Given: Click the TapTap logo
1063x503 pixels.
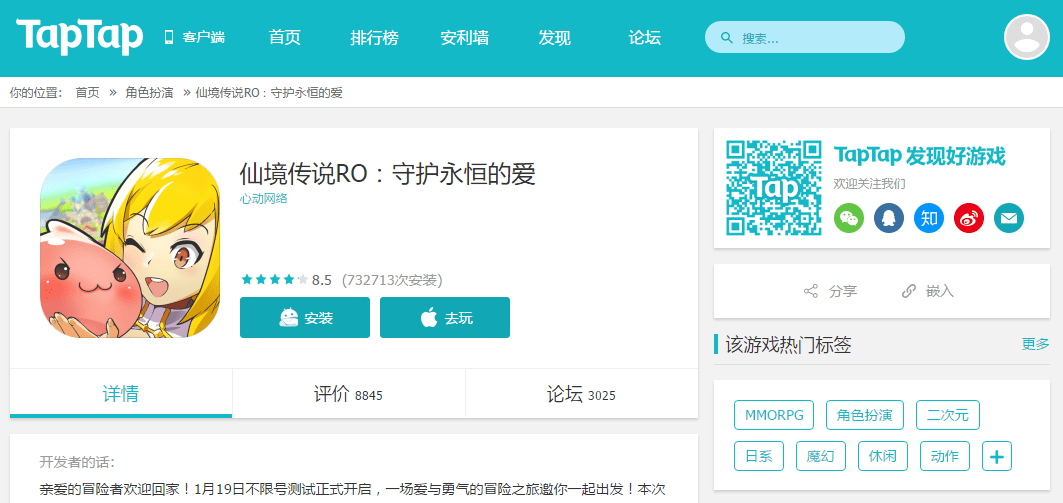Looking at the screenshot, I should (79, 37).
